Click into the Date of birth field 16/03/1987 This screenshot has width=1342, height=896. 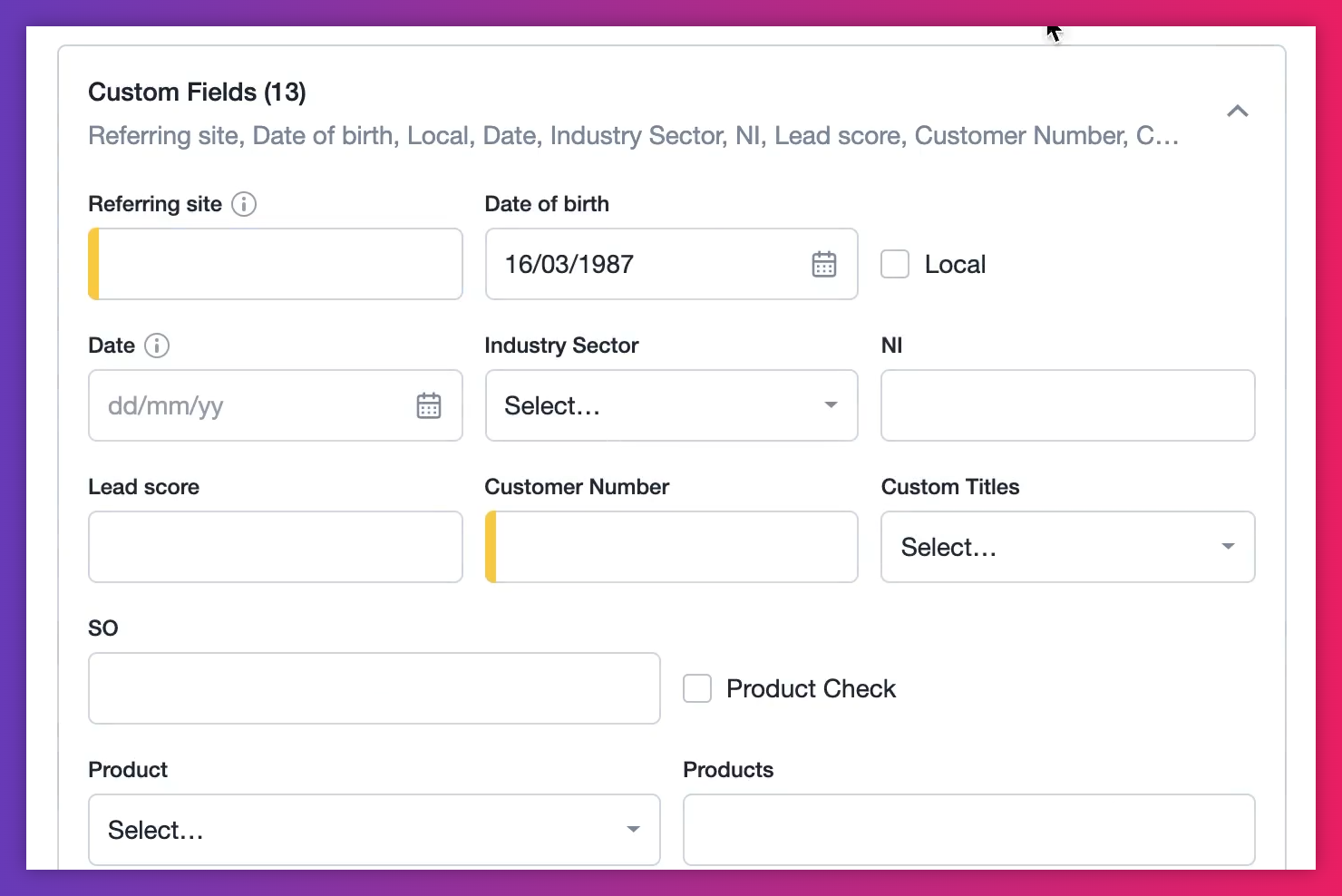(672, 264)
